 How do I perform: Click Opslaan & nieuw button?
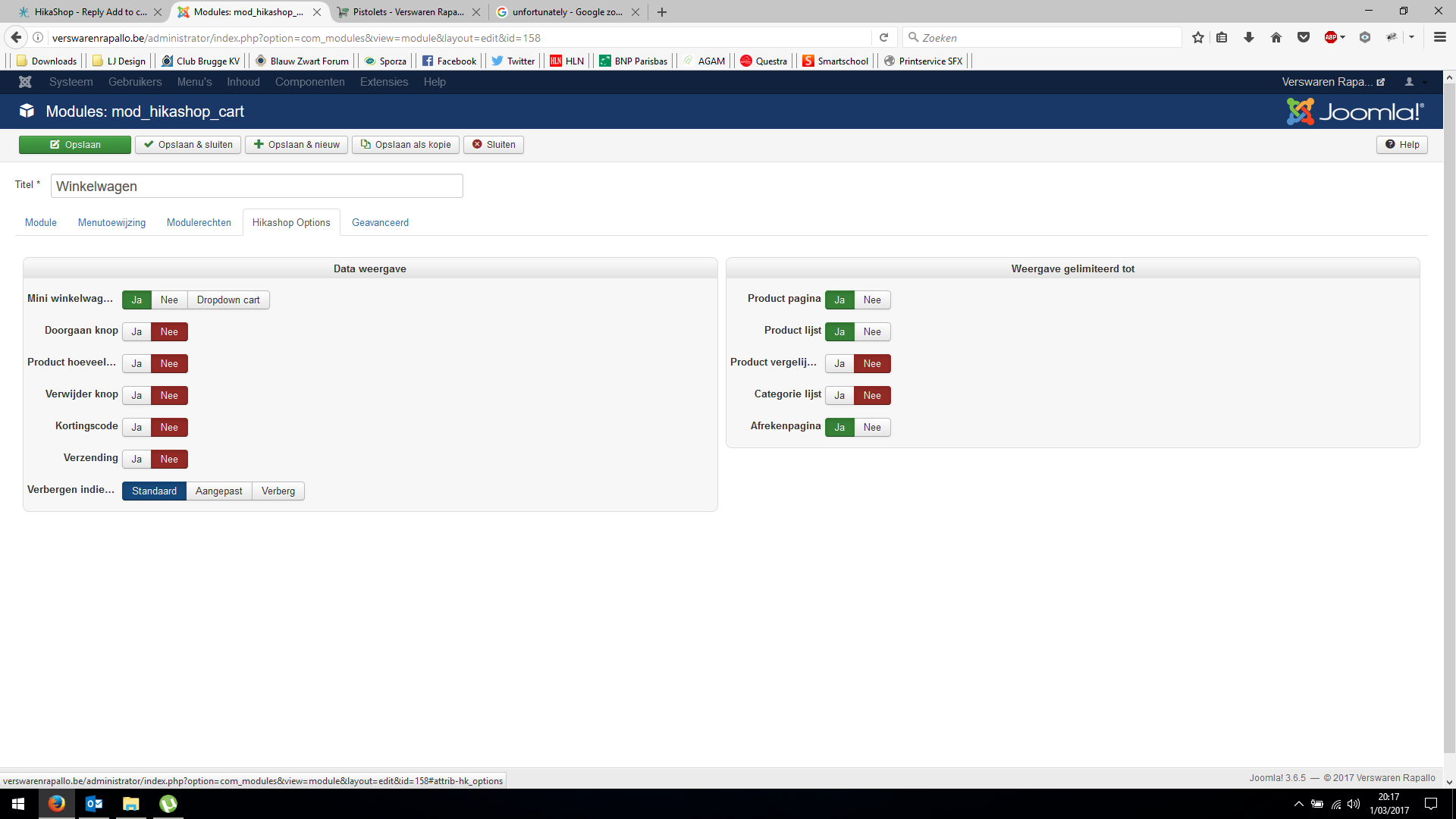tap(297, 145)
